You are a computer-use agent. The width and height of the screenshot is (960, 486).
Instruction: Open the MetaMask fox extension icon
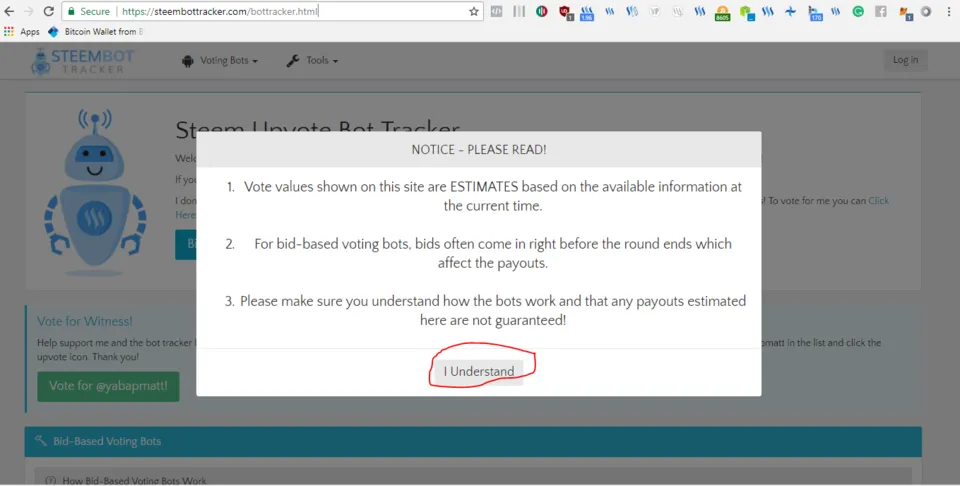[905, 12]
